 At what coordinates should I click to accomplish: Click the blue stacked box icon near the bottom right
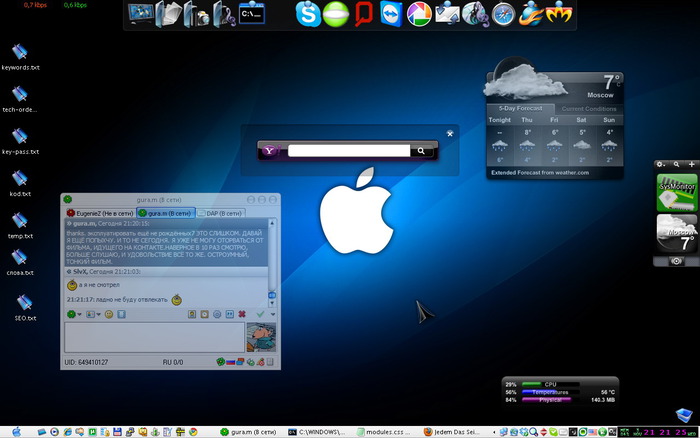tap(683, 415)
